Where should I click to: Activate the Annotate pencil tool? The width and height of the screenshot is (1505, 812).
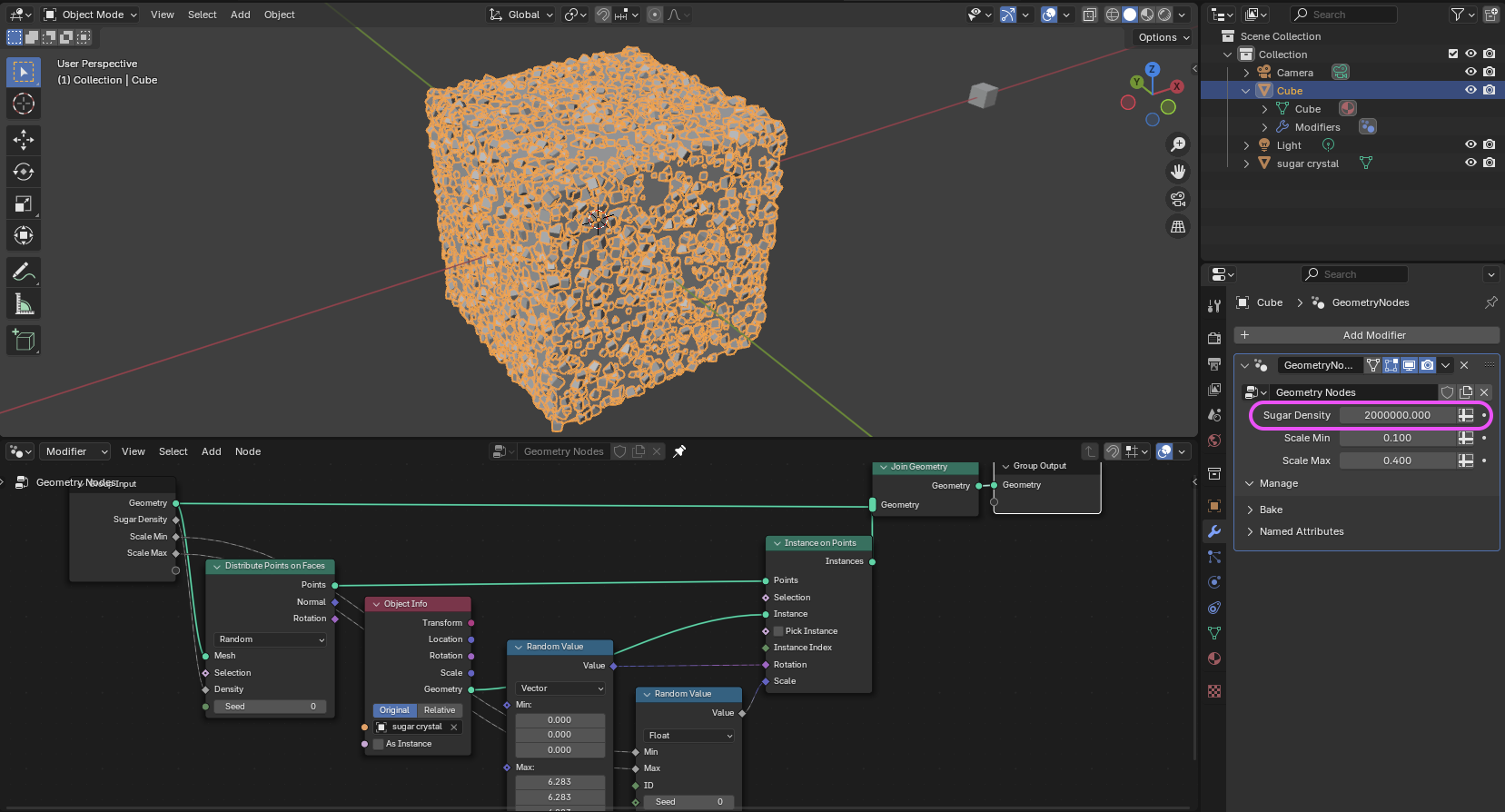click(x=24, y=272)
